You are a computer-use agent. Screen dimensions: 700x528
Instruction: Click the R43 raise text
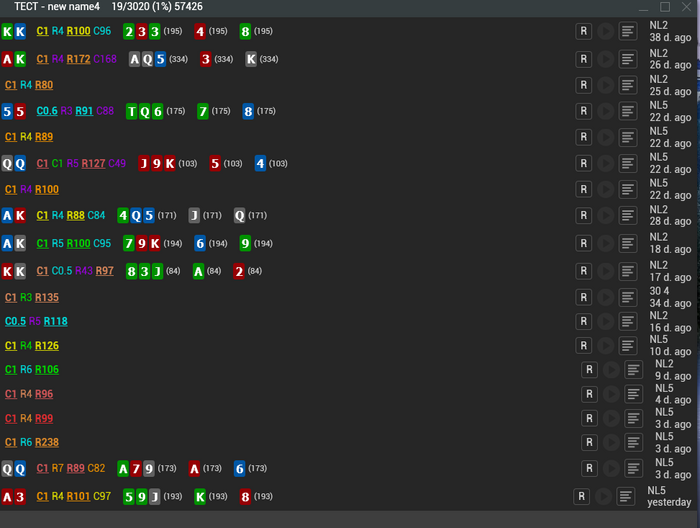(84, 271)
